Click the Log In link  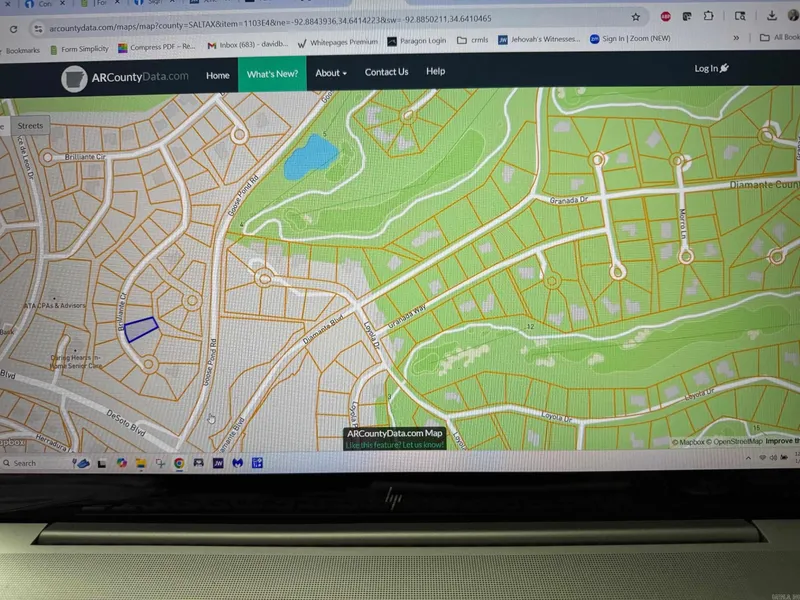pos(711,68)
